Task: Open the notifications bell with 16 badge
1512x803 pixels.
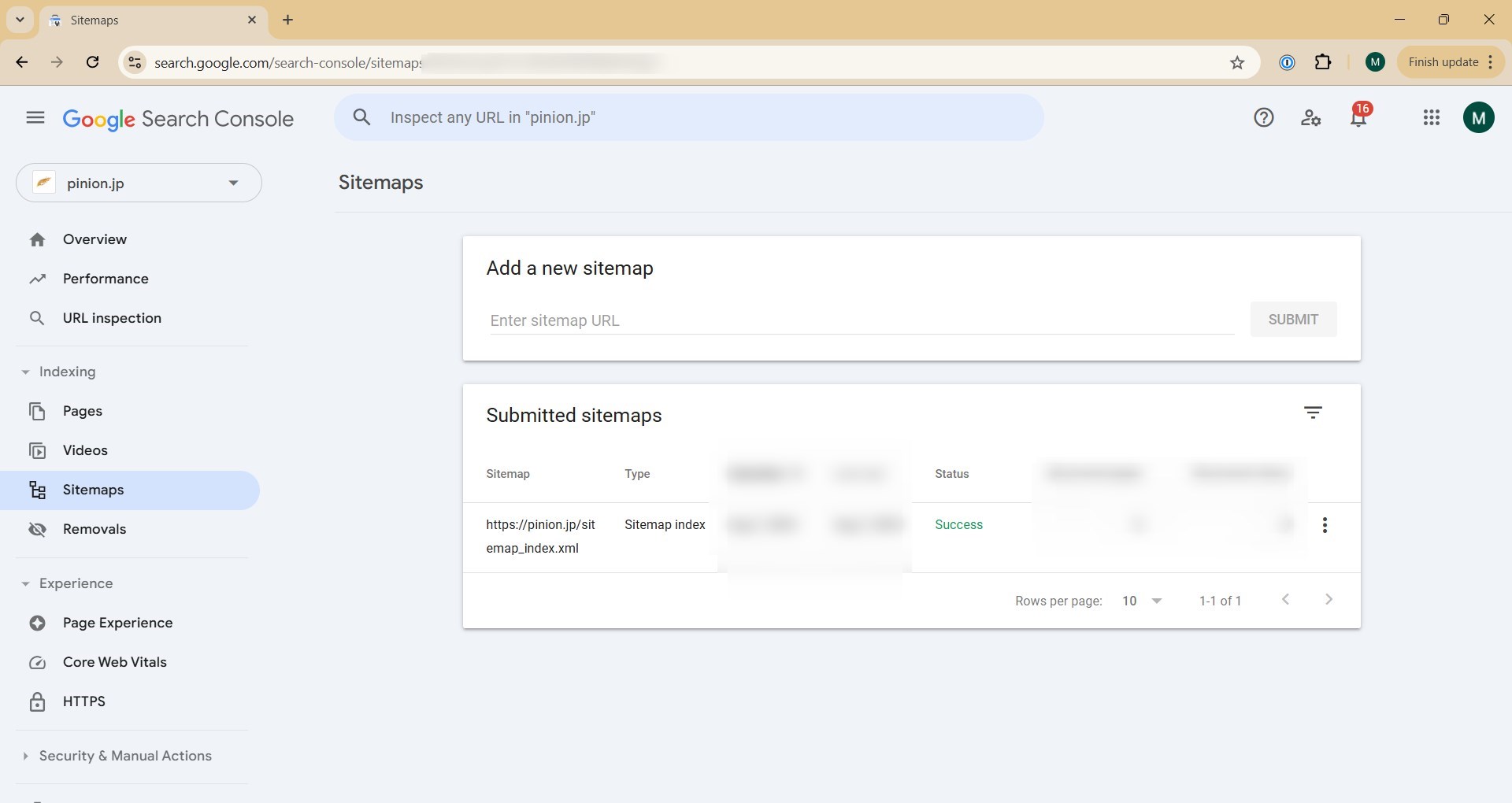Action: (1358, 117)
